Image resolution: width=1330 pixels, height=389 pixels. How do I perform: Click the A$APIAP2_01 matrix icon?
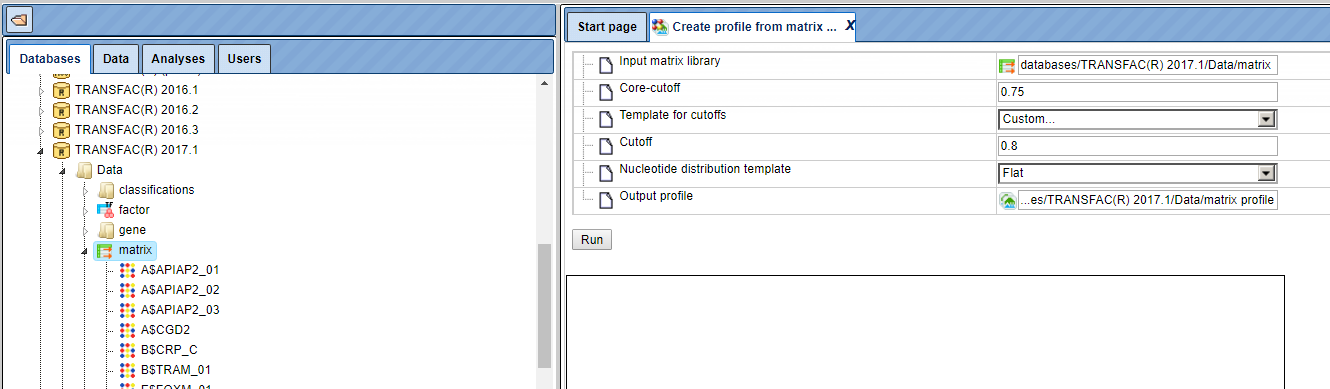click(127, 270)
